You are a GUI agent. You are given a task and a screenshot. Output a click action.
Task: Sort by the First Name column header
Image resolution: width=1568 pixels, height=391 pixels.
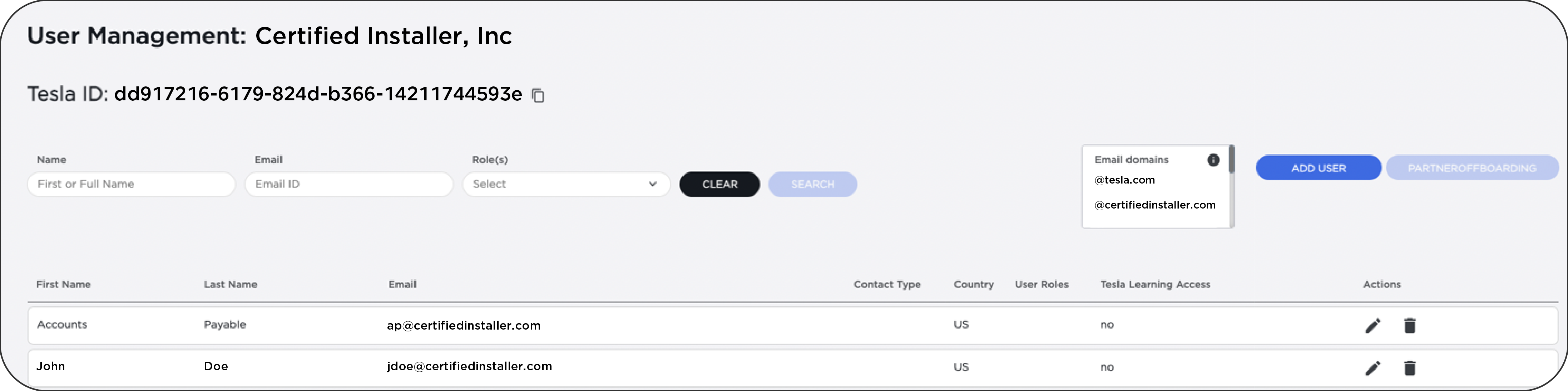click(x=63, y=284)
